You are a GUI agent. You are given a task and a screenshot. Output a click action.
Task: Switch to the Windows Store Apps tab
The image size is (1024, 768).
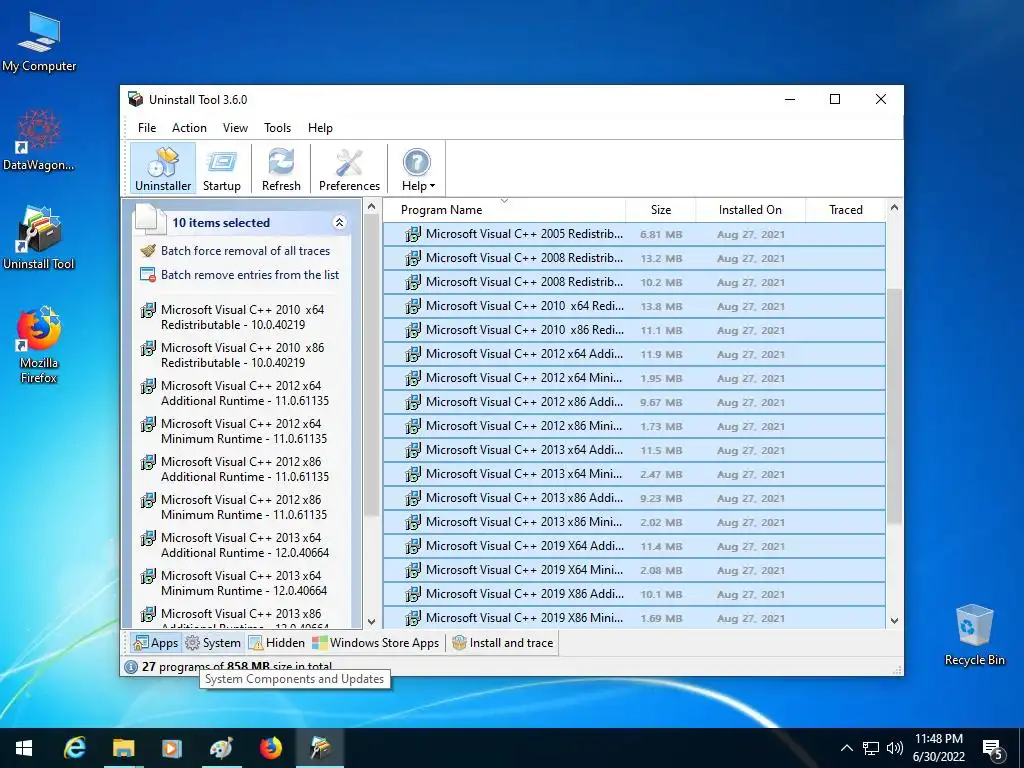[376, 643]
